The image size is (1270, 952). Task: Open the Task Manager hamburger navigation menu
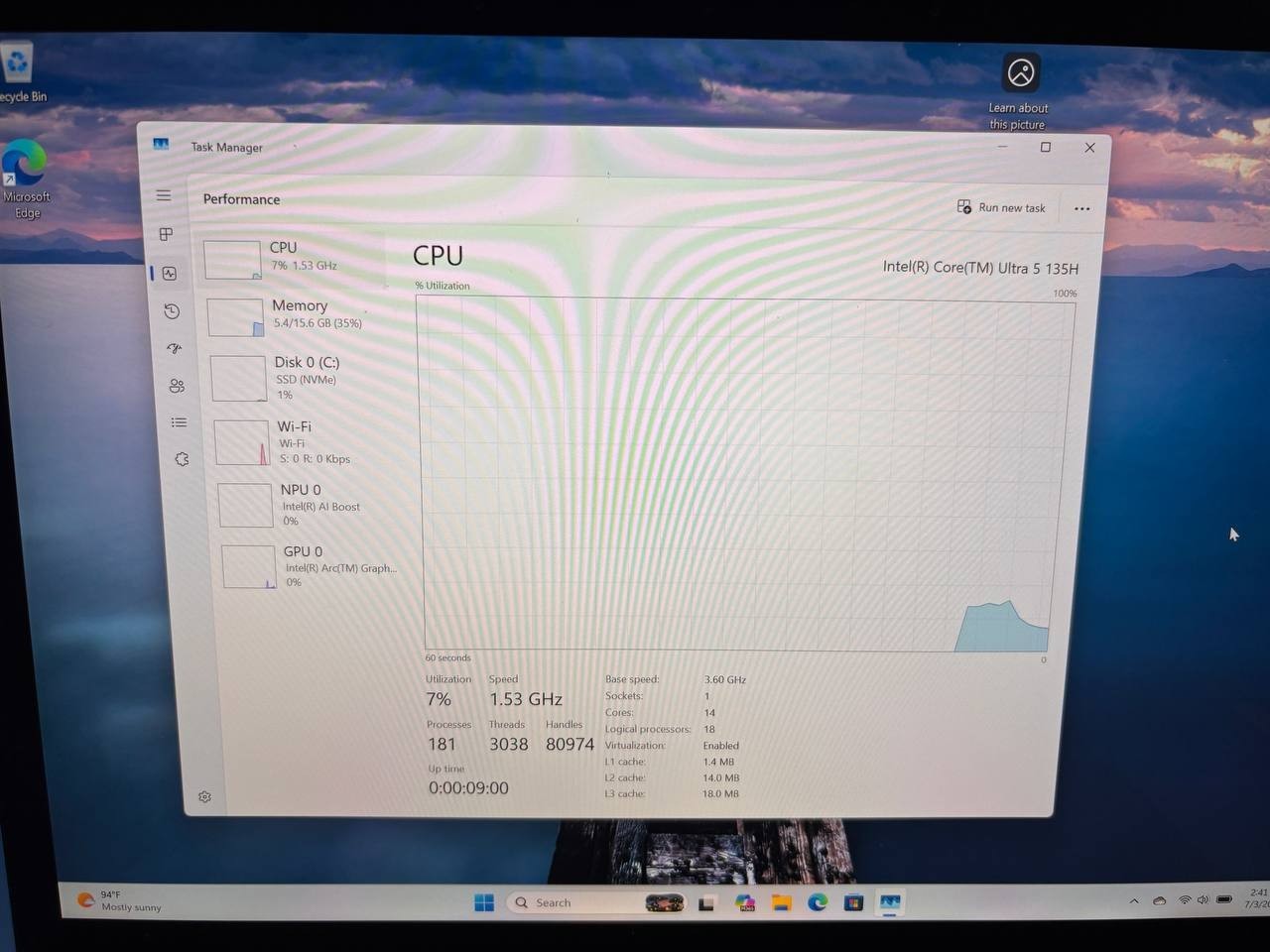coord(164,195)
